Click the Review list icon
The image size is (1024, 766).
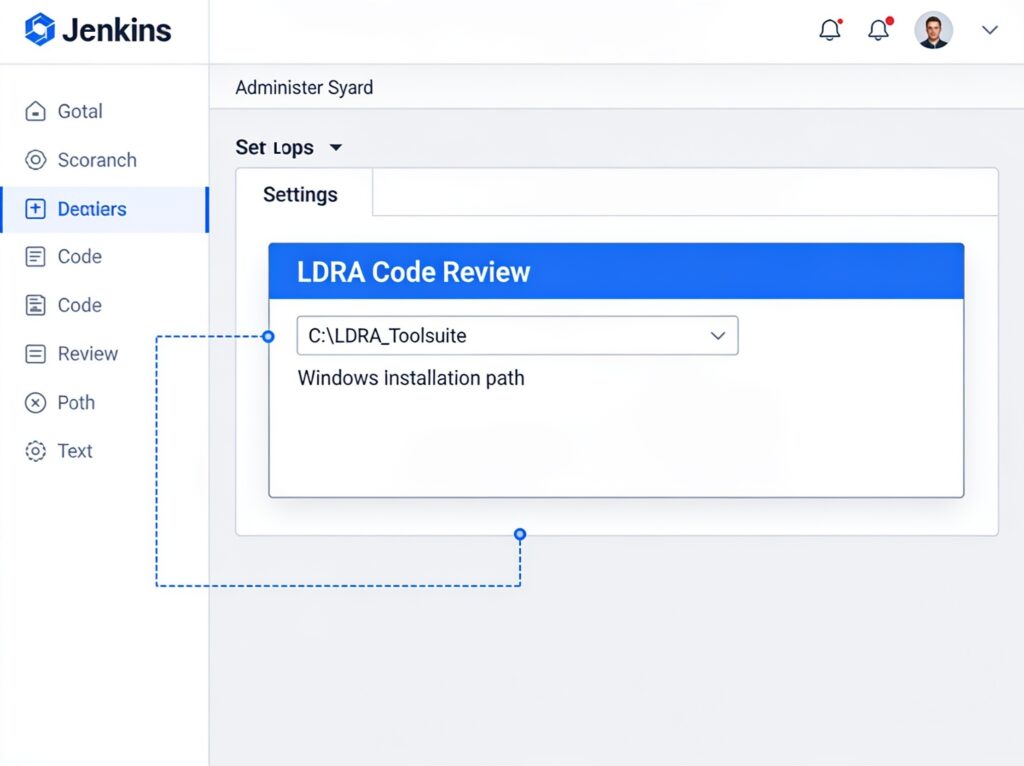tap(35, 354)
